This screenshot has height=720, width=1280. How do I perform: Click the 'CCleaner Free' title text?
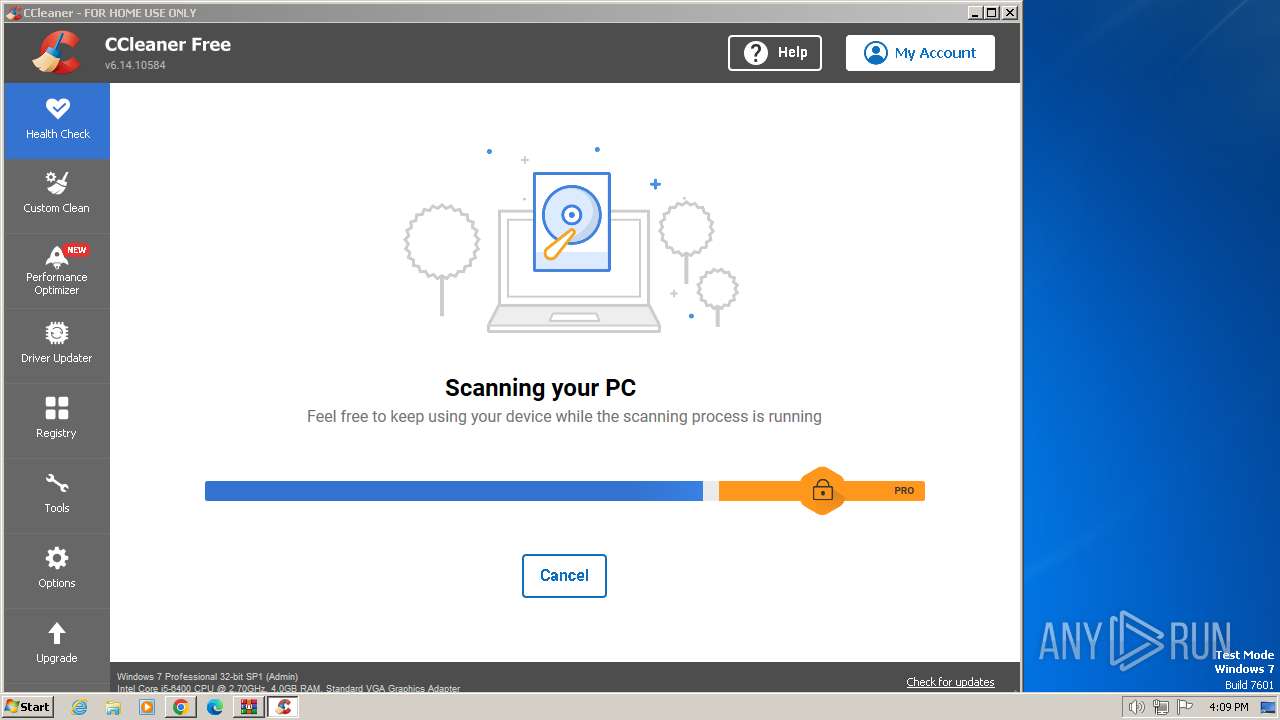coord(168,44)
